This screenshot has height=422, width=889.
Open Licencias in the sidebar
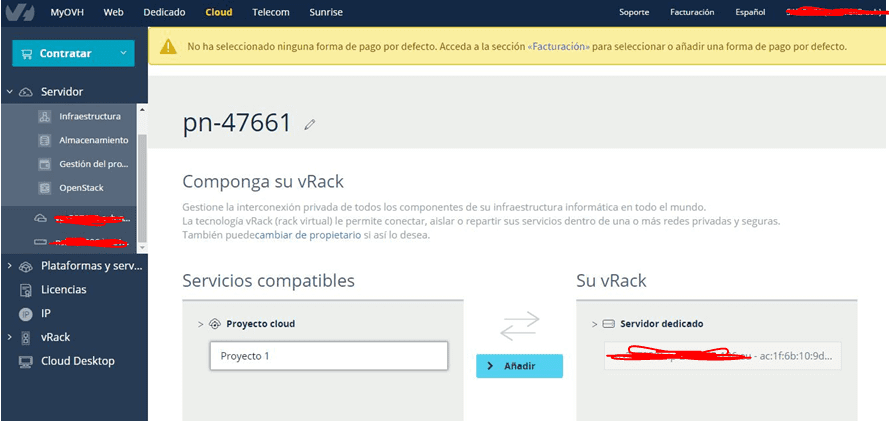pyautogui.click(x=64, y=290)
